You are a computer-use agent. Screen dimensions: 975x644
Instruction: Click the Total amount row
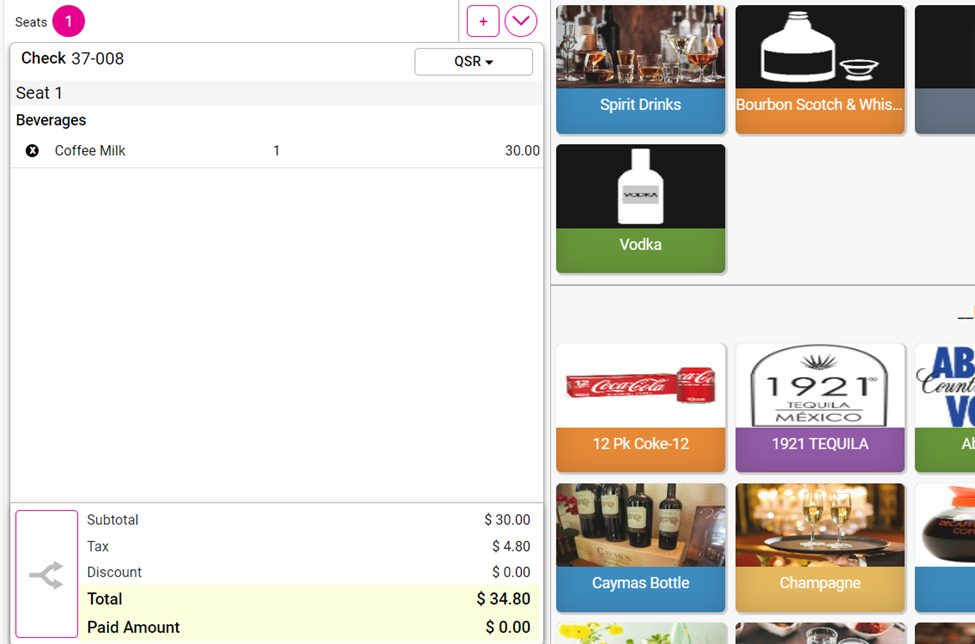pos(308,599)
